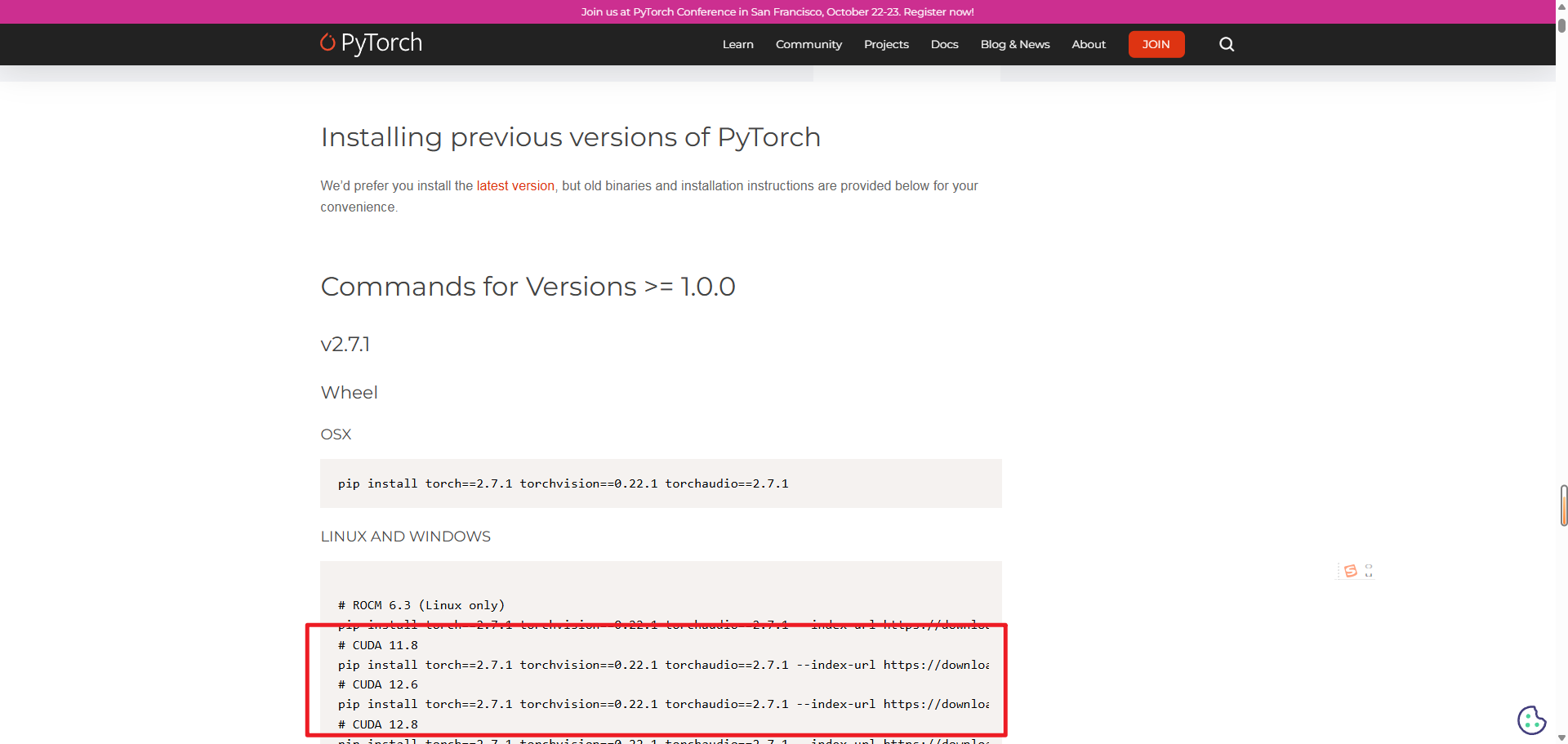The height and width of the screenshot is (744, 1568).
Task: Open the Docs menu
Action: [x=944, y=44]
